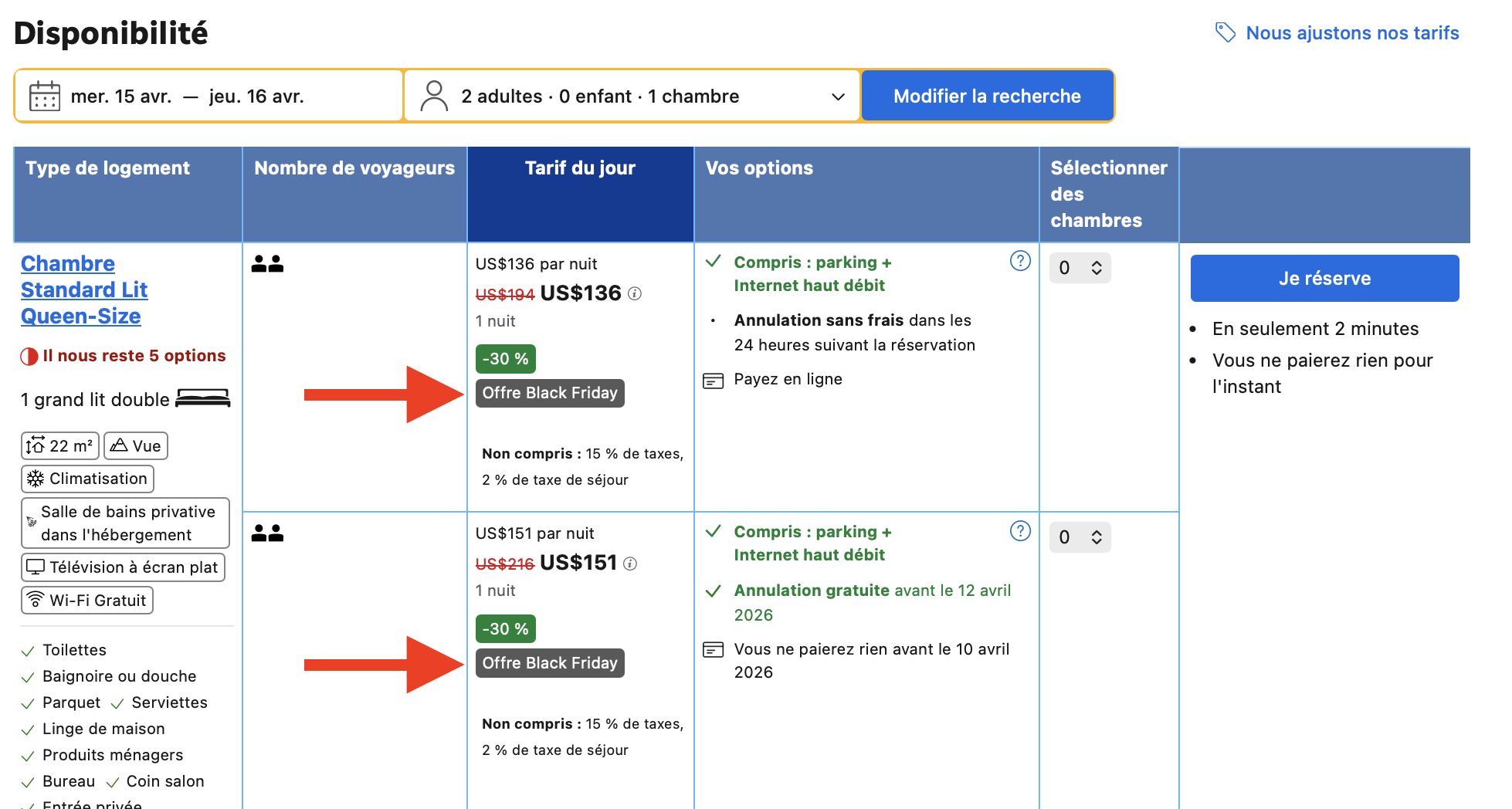The height and width of the screenshot is (809, 1512).
Task: Open room quantity selector for US$136 rate
Action: pyautogui.click(x=1080, y=268)
